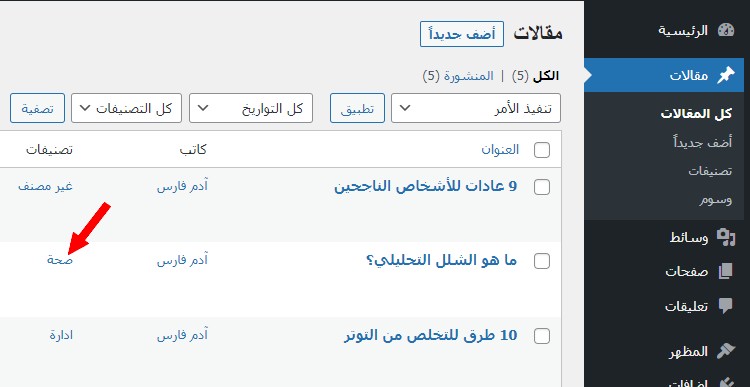This screenshot has width=750, height=387.
Task: Open the Media (وسائط) icon
Action: (x=726, y=237)
